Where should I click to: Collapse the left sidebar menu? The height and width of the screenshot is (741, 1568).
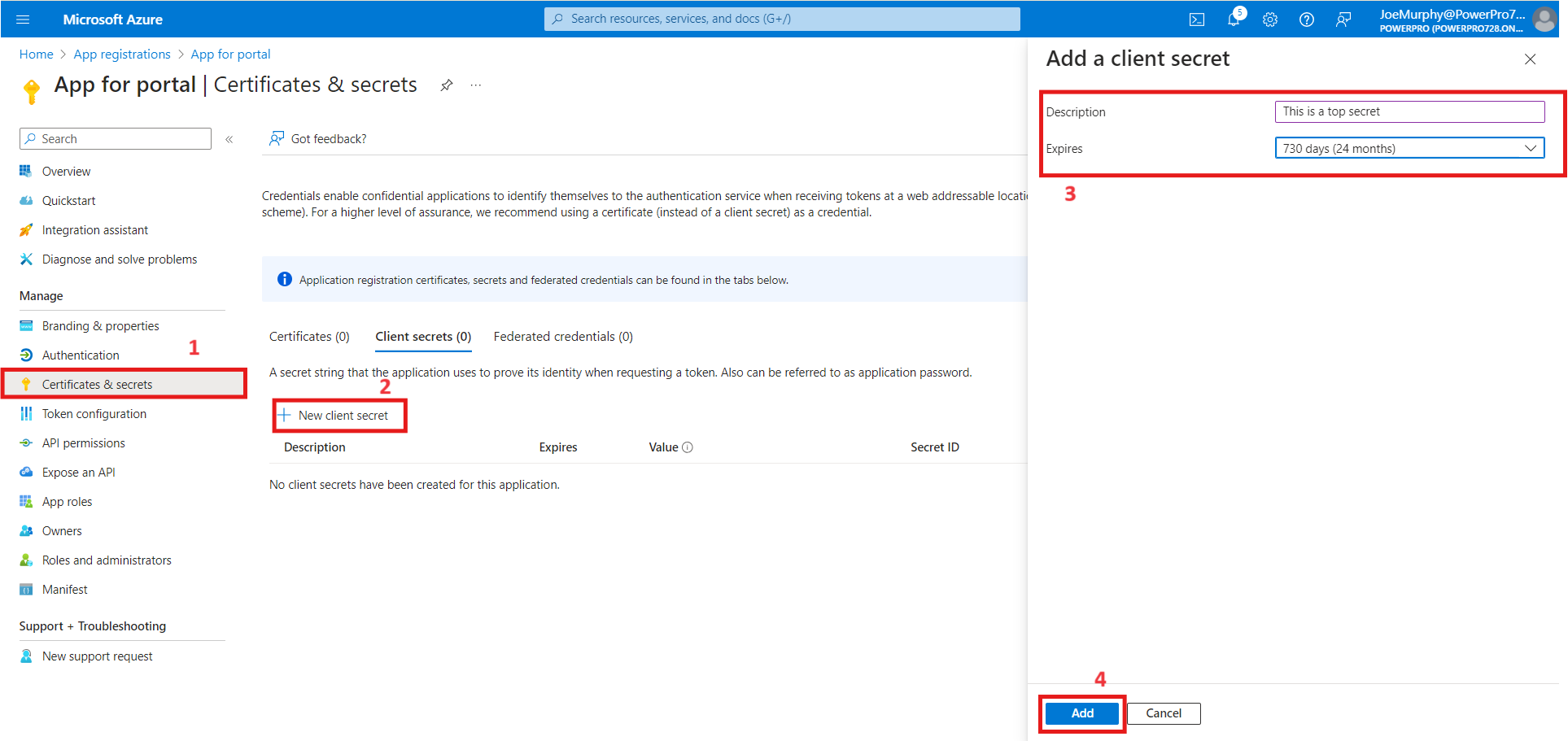pos(229,139)
